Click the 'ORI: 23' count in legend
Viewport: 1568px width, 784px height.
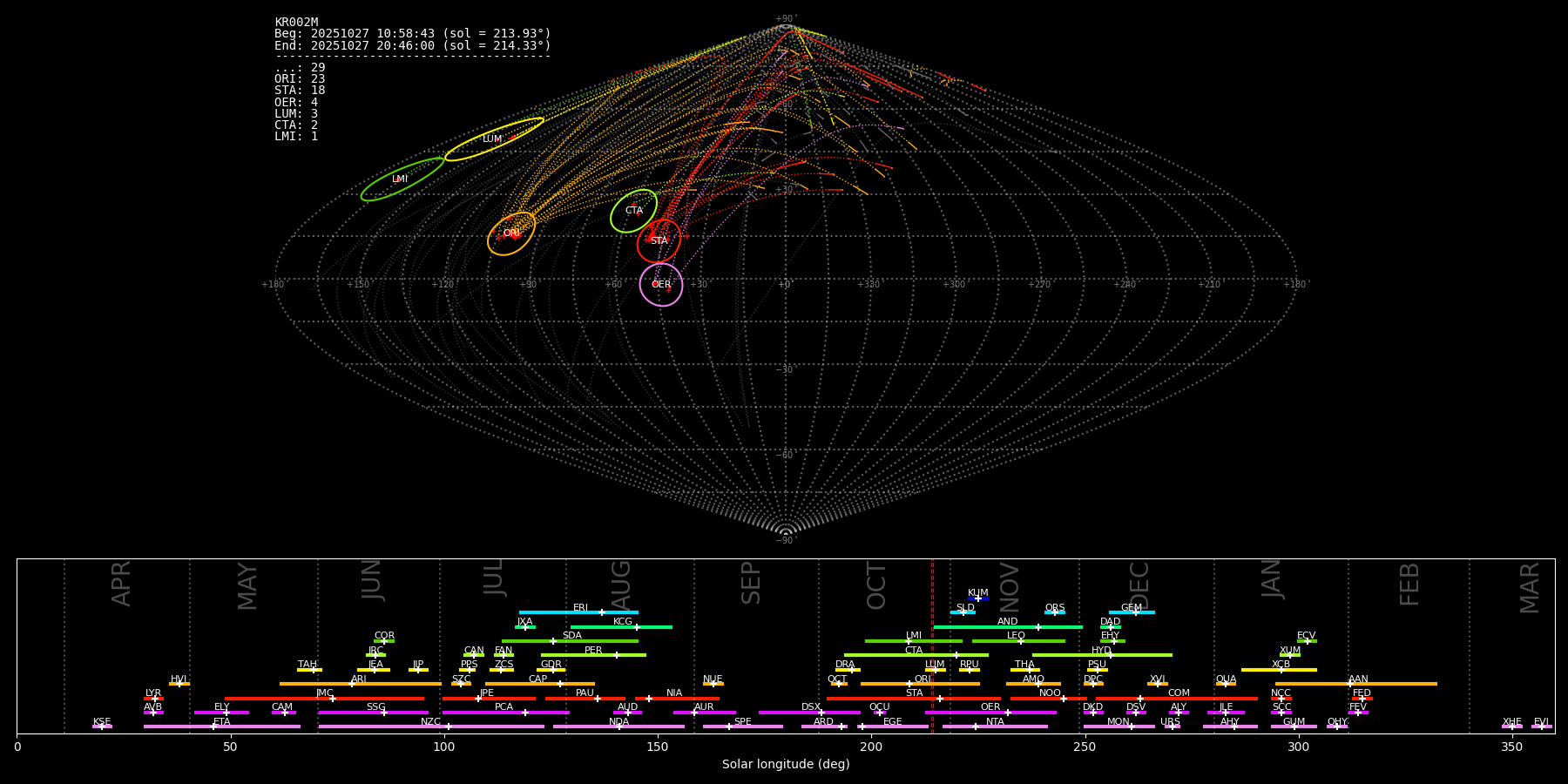[300, 79]
